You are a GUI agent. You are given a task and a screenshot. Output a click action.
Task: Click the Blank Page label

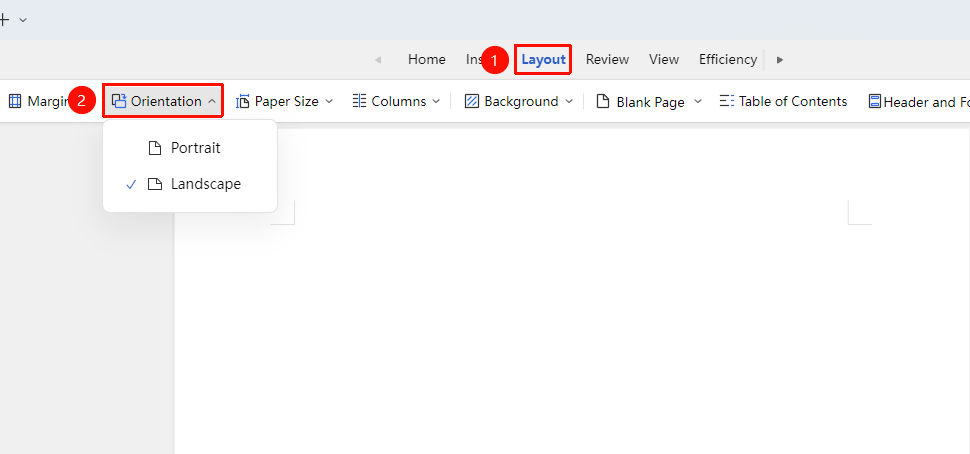[x=651, y=102]
